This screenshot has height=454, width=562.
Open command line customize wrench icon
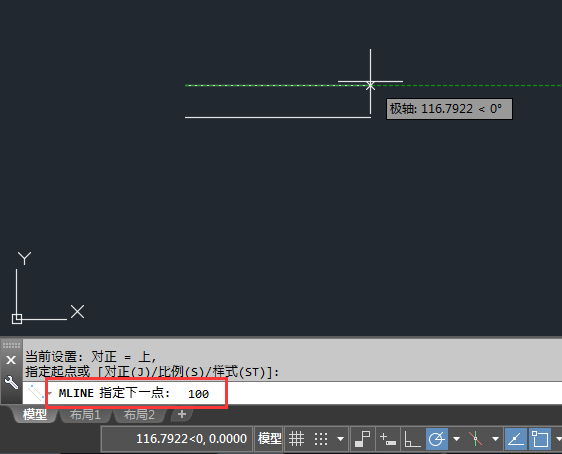(x=11, y=382)
